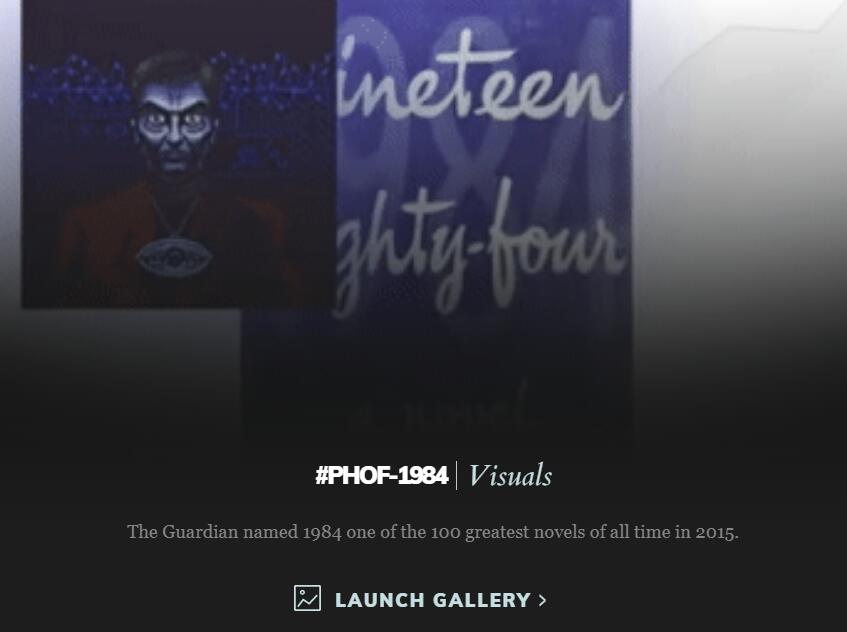Open the Nineteen Eighty-Four book cover image

(x=436, y=221)
